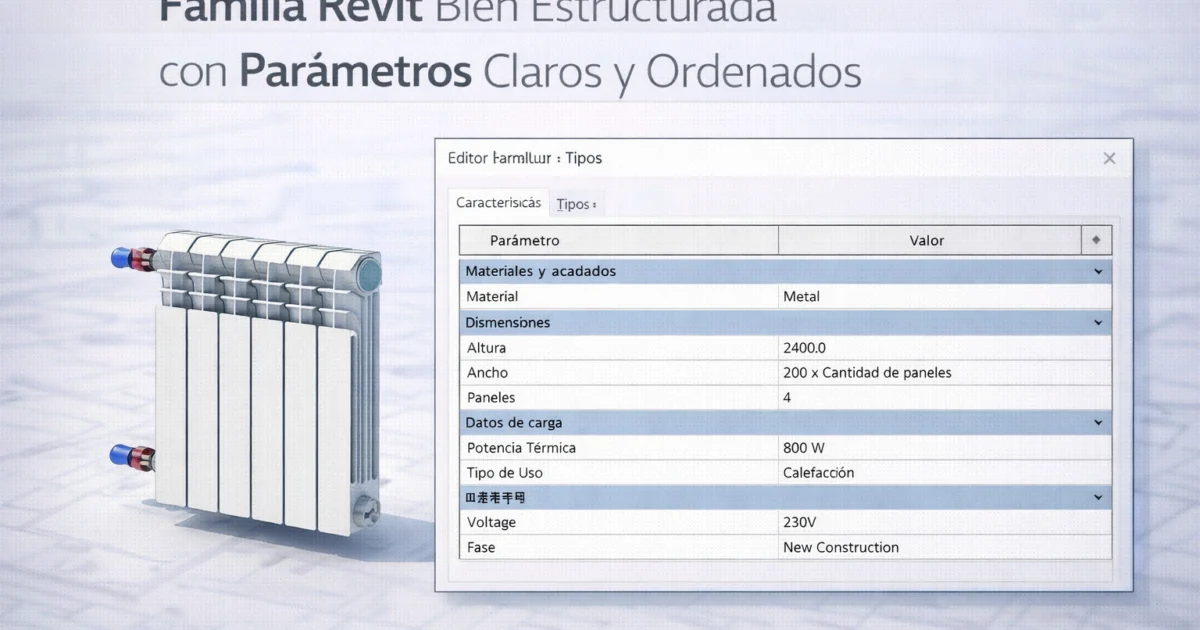Edit the Voltage 230V field
The height and width of the screenshot is (630, 1200).
click(797, 522)
